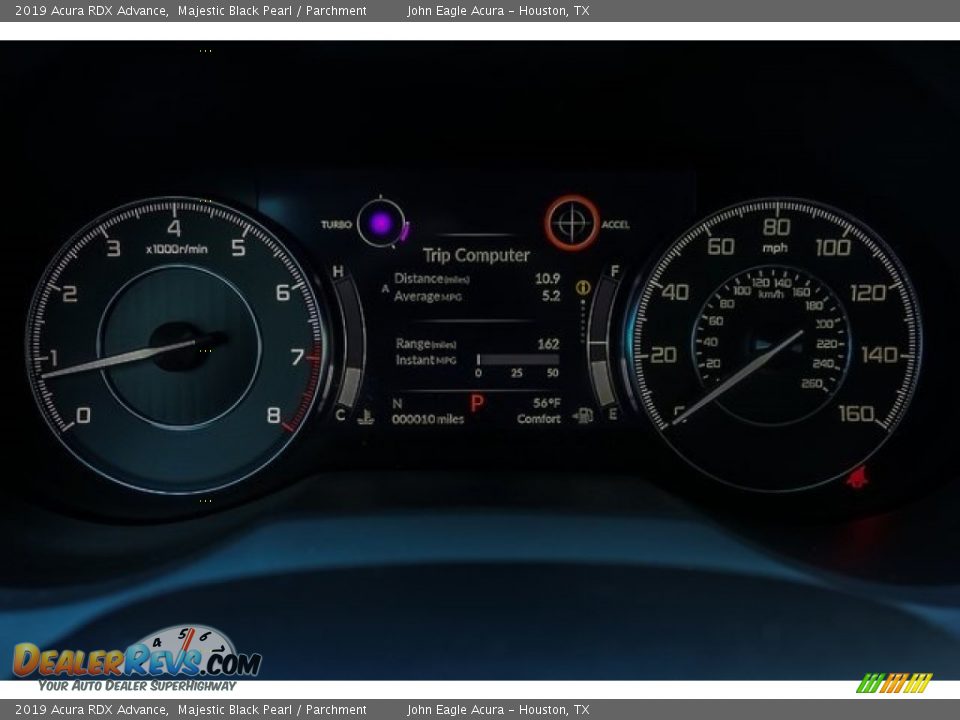Click the purple Turbo boost gauge
Screen dimensions: 960x720
click(x=381, y=224)
